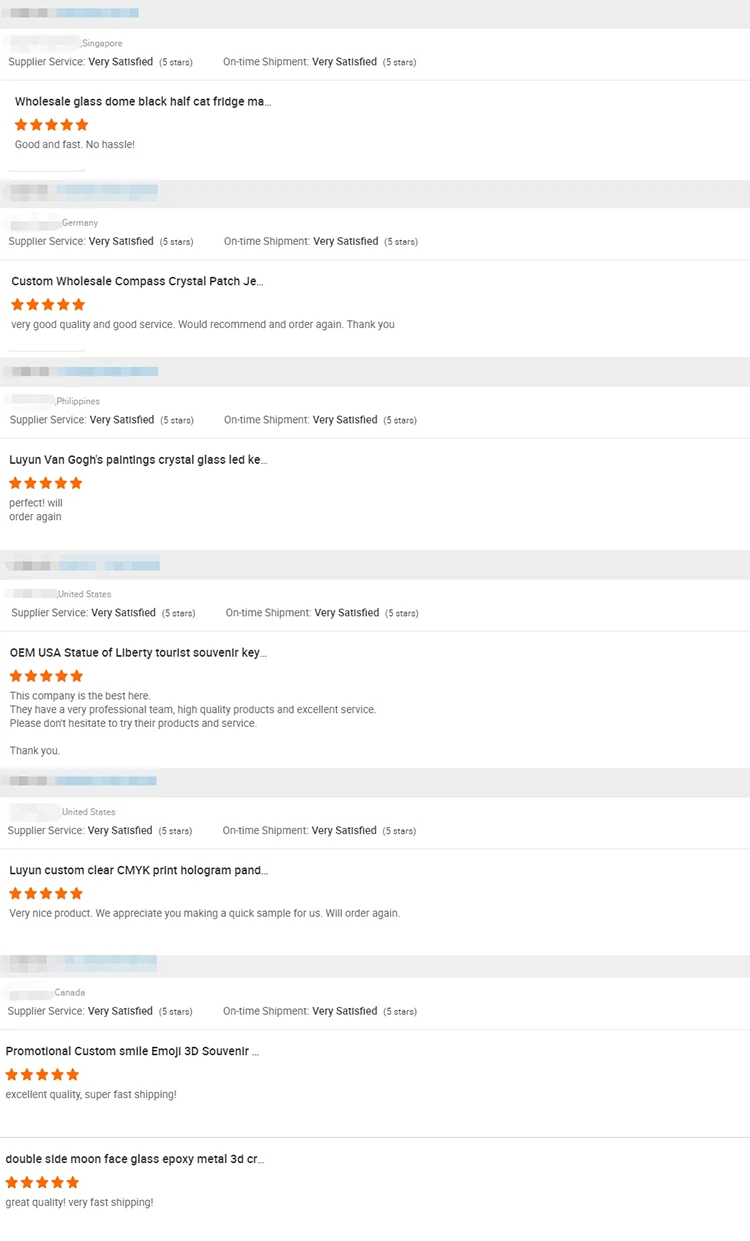
Task: Click star rating under cat fridge magnet title
Action: 52,125
